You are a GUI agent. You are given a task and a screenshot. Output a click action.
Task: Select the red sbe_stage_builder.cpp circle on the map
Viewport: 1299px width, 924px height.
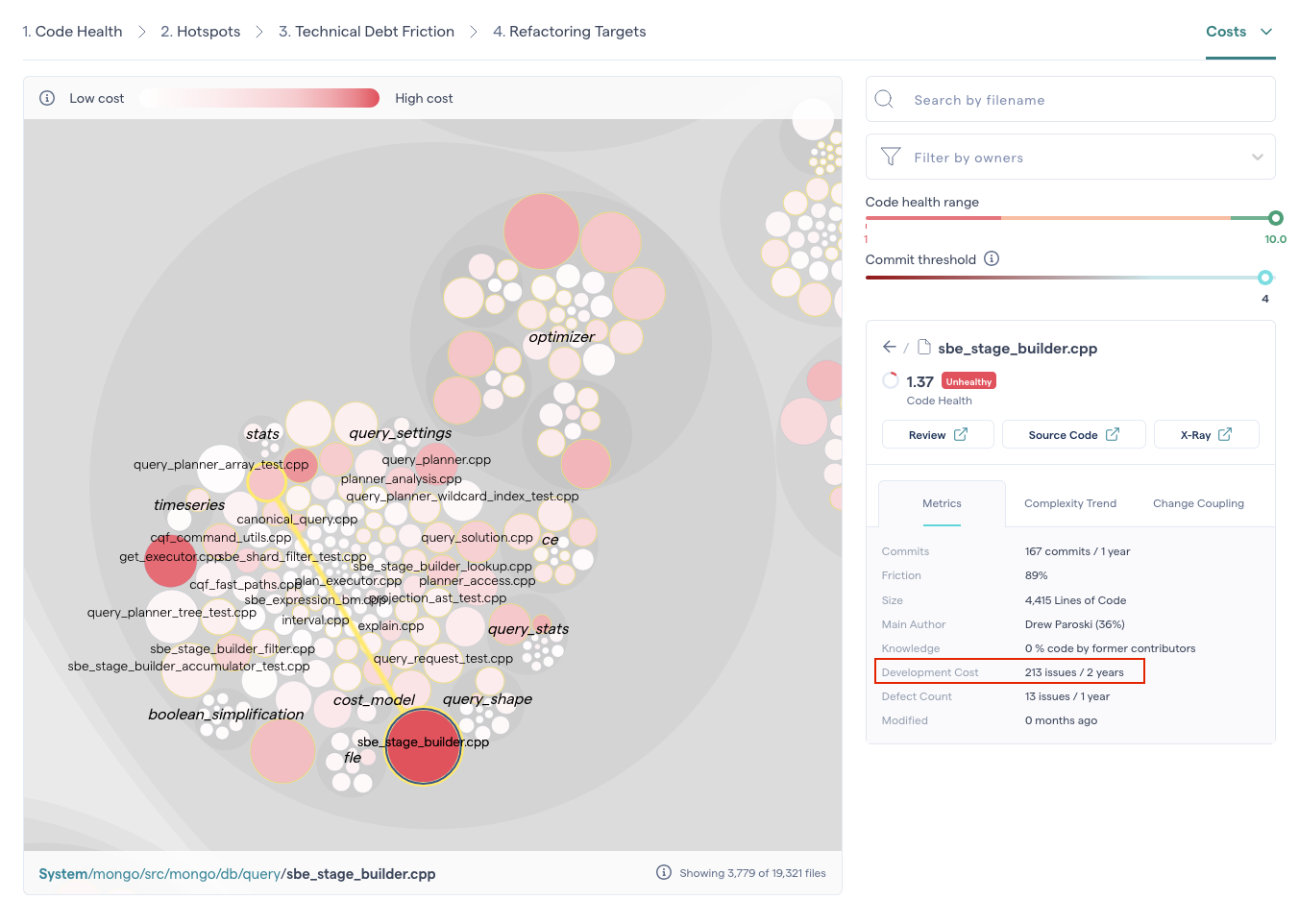point(423,746)
